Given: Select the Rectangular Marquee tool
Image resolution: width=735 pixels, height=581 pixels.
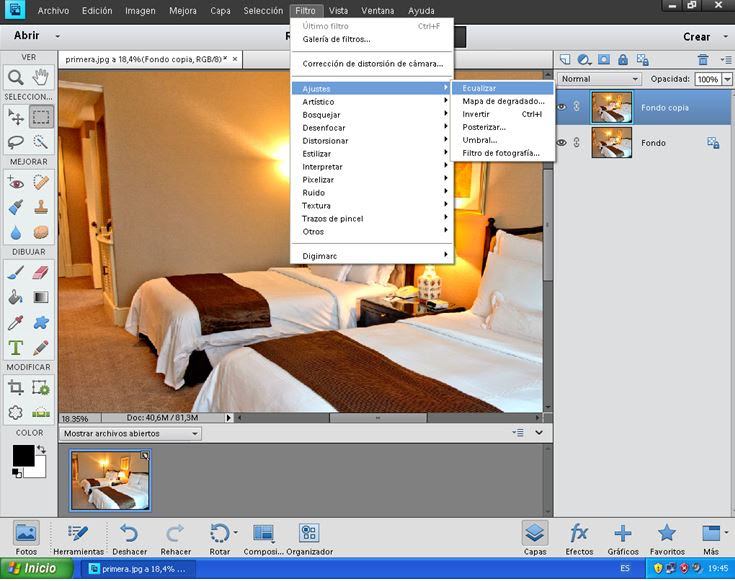Looking at the screenshot, I should click(x=41, y=117).
